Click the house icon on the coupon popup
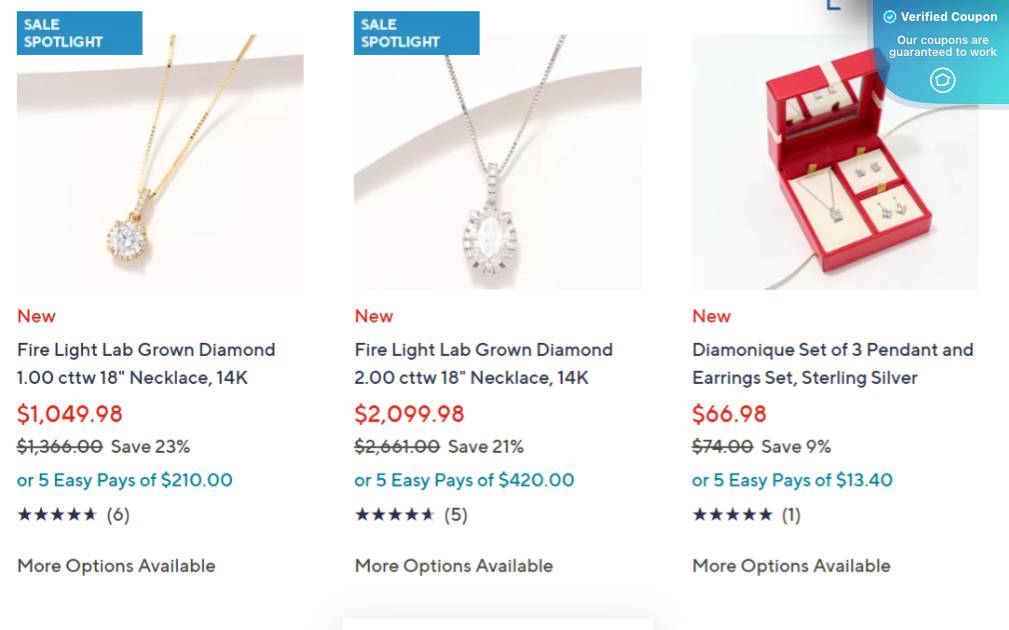The image size is (1009, 630). [x=942, y=81]
